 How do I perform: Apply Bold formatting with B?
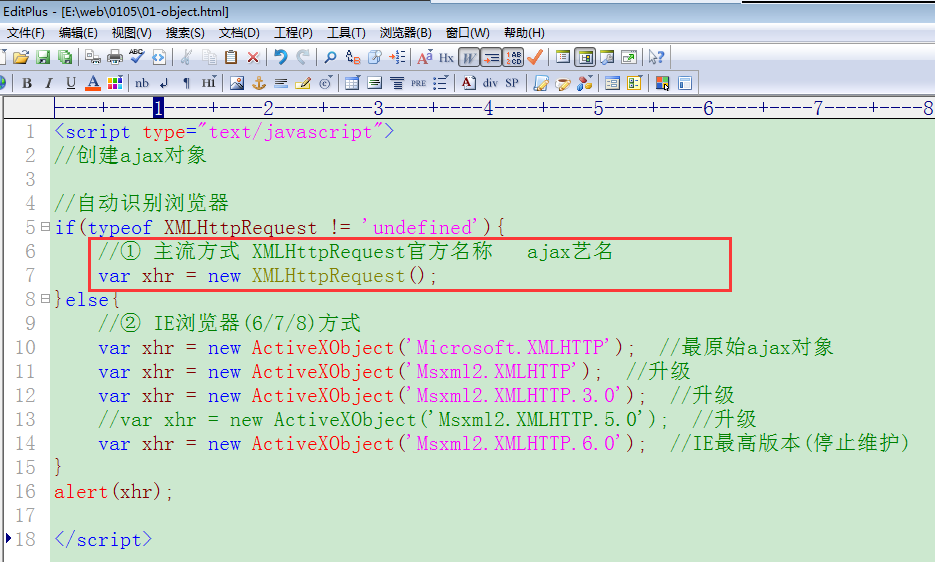coord(27,83)
